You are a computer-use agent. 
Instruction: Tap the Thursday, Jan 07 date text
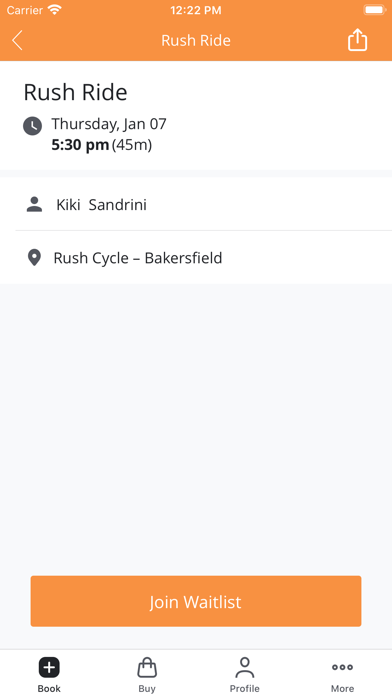109,124
